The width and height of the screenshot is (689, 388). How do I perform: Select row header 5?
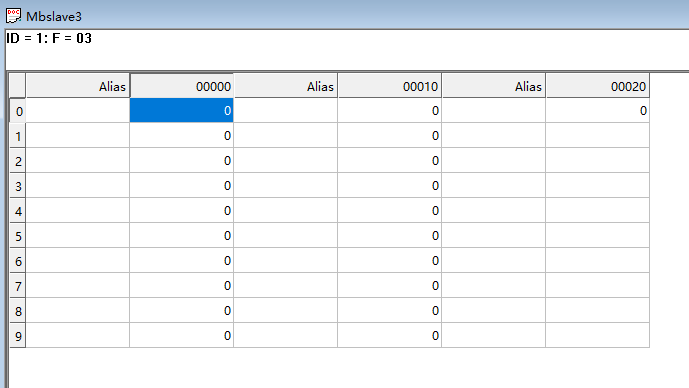click(x=18, y=236)
